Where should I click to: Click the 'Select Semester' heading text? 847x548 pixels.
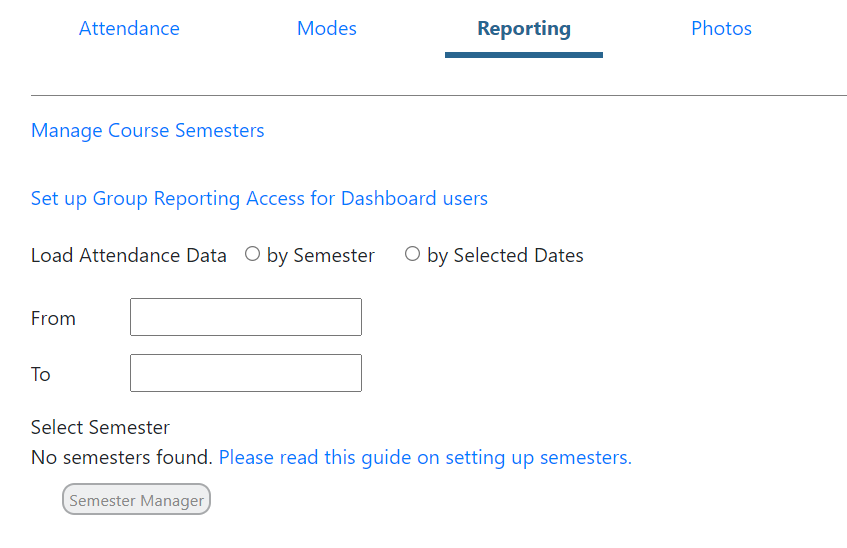tap(100, 428)
